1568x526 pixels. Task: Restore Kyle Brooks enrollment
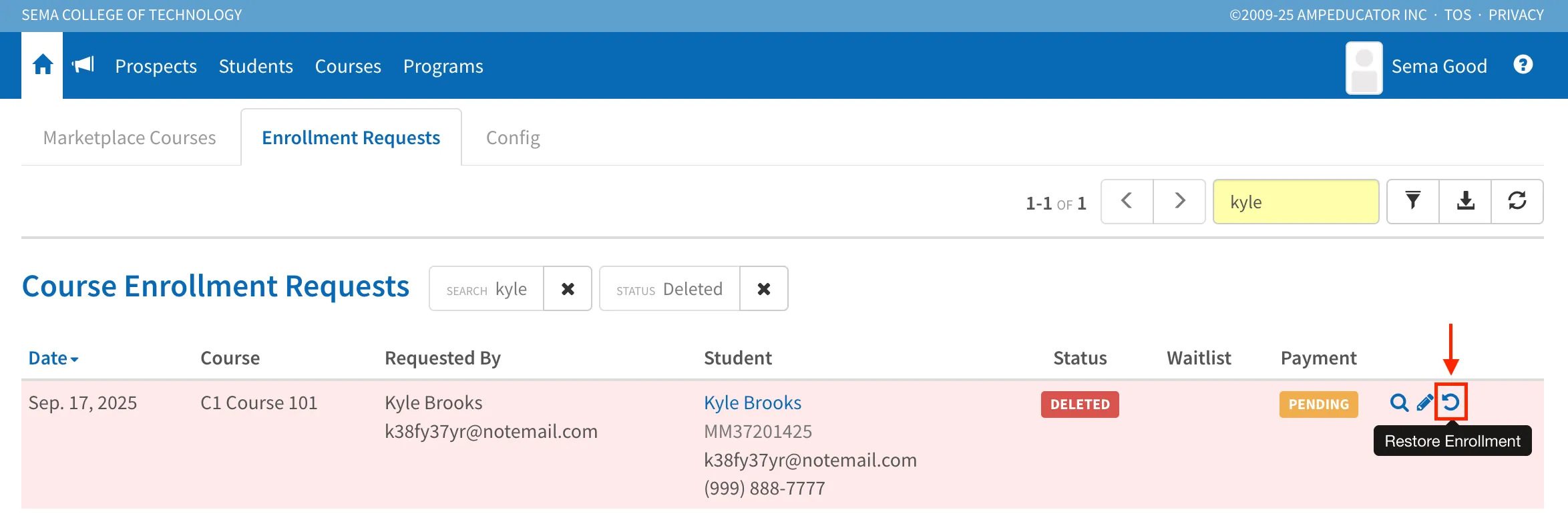(1450, 402)
